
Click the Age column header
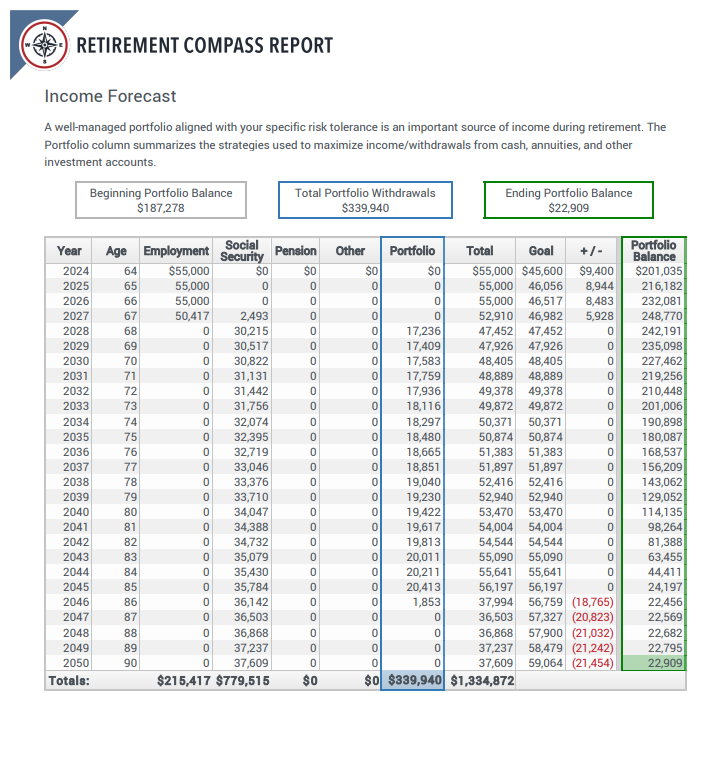116,251
